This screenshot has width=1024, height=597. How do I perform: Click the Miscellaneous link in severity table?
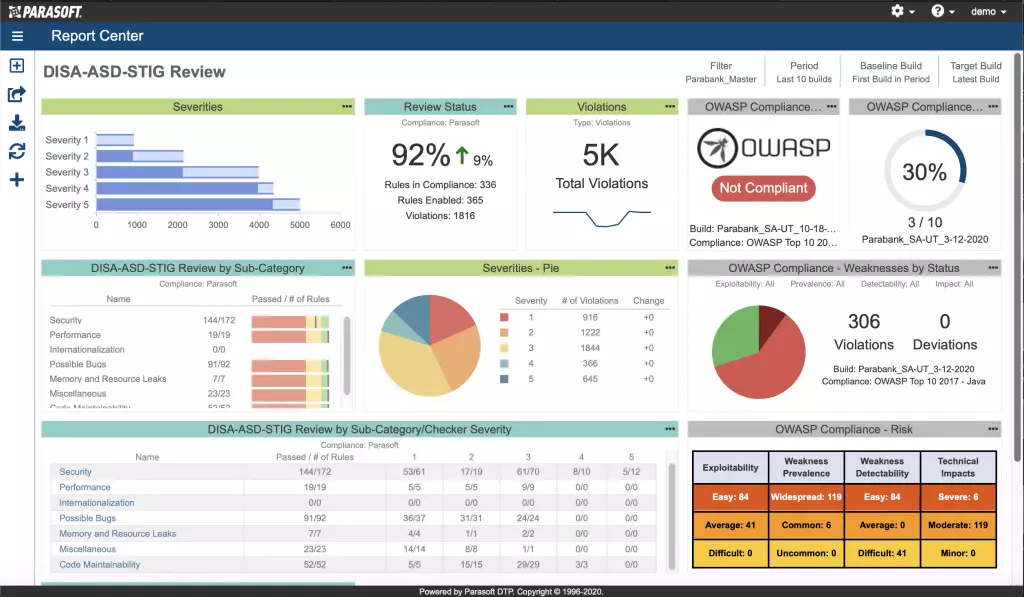[x=88, y=549]
